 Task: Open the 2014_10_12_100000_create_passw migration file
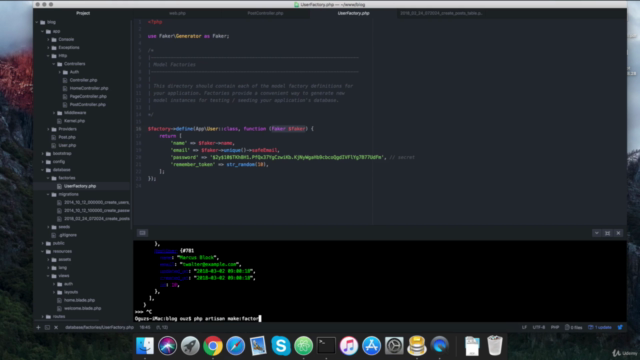click(96, 211)
